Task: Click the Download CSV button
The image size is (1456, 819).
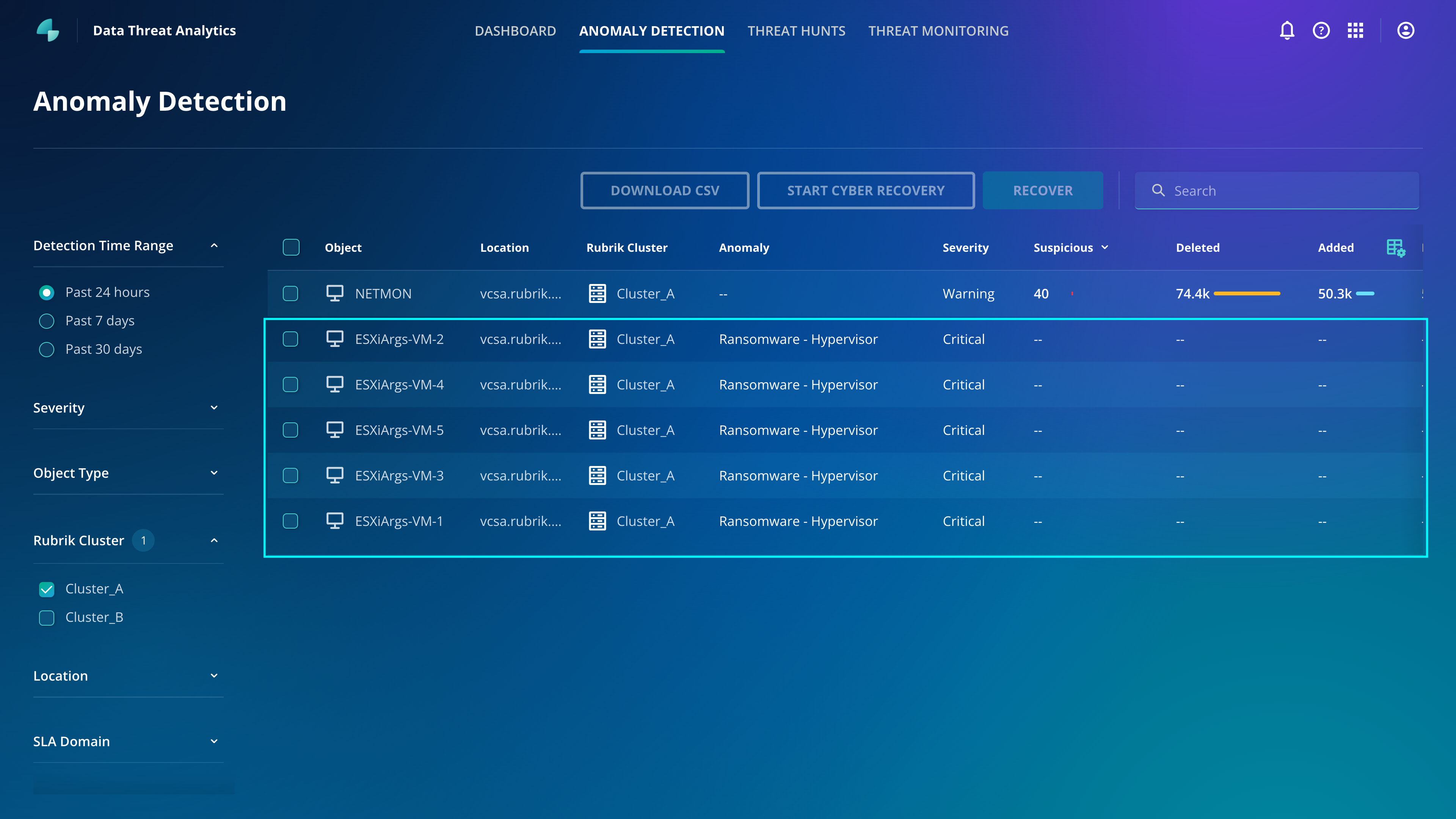Action: (665, 190)
